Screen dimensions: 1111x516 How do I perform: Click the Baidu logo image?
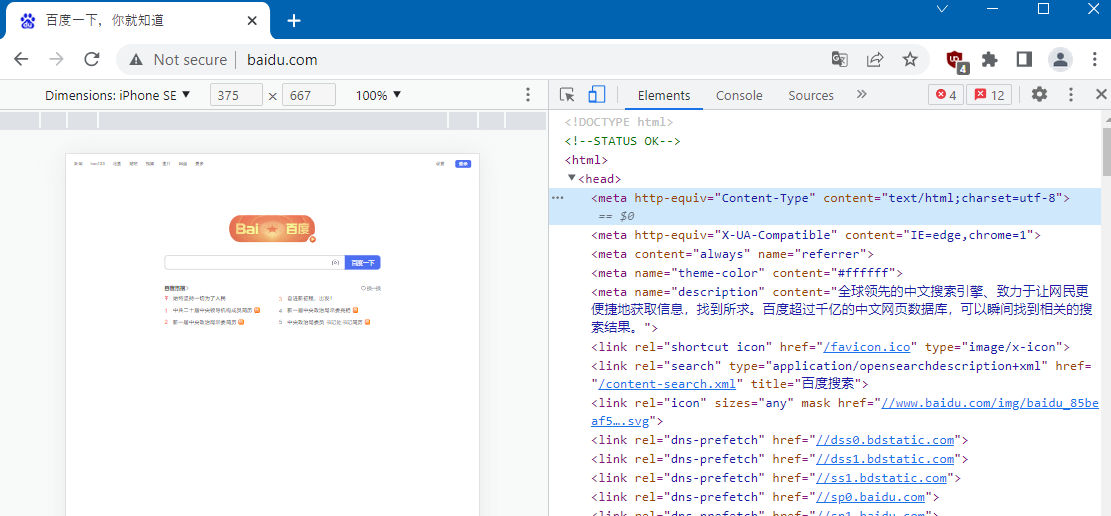273,229
